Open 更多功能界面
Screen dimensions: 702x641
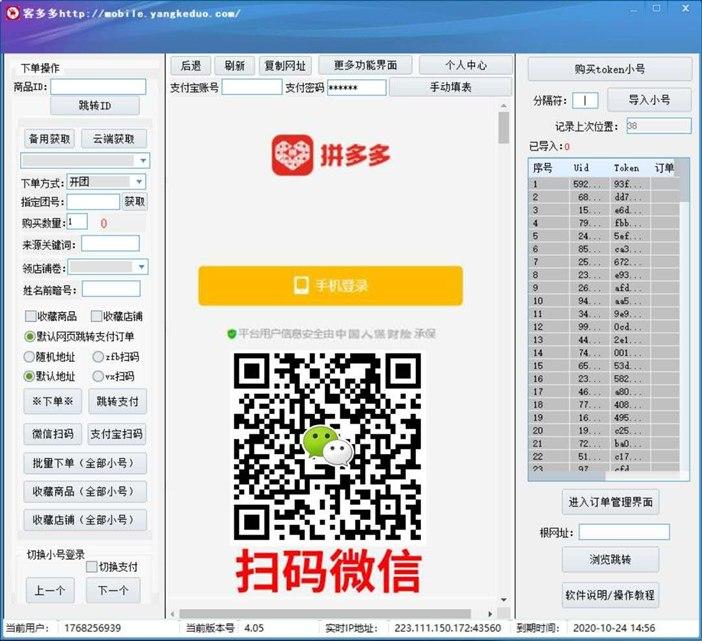(365, 65)
